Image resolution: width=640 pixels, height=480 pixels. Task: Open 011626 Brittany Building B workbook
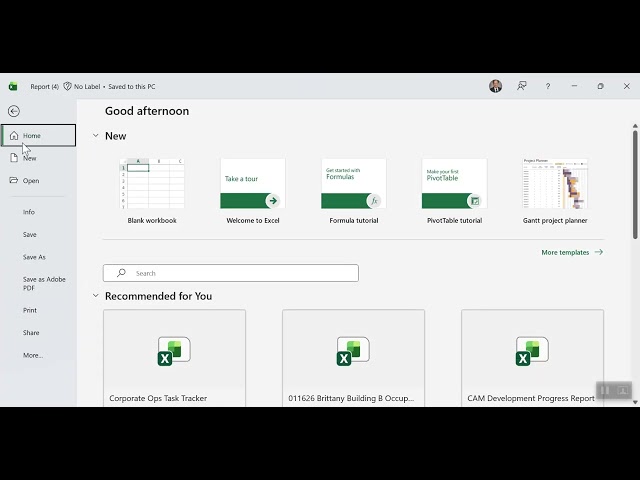(353, 358)
